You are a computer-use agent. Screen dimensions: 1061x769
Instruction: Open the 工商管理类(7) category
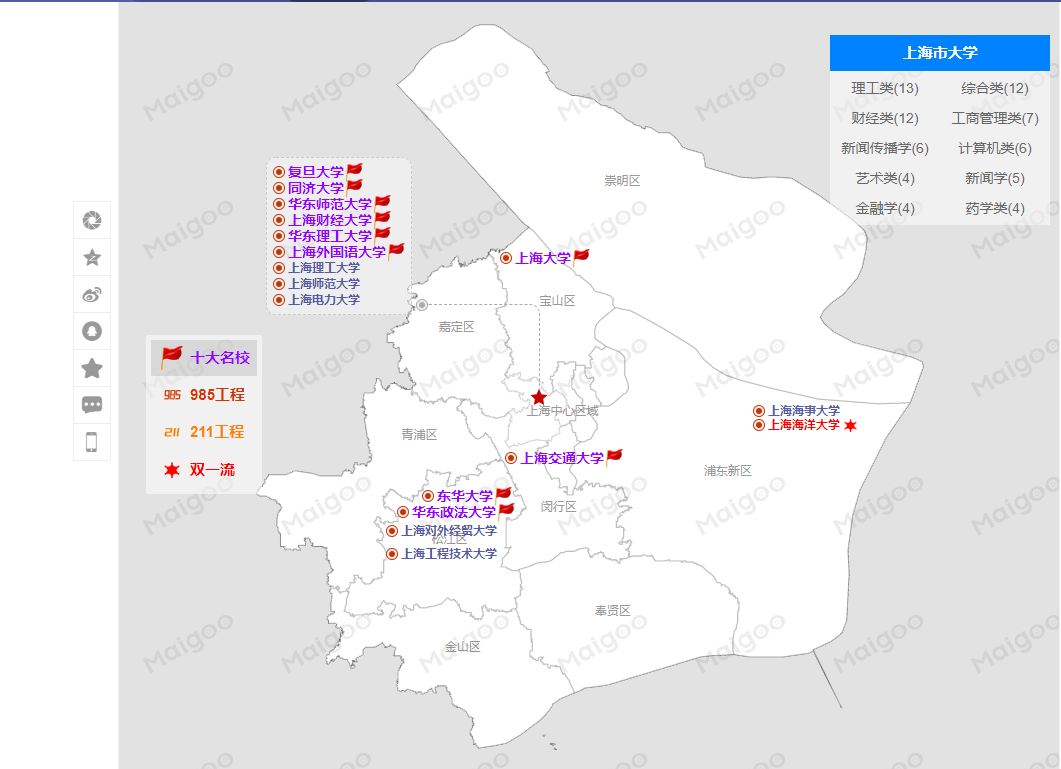pos(995,118)
